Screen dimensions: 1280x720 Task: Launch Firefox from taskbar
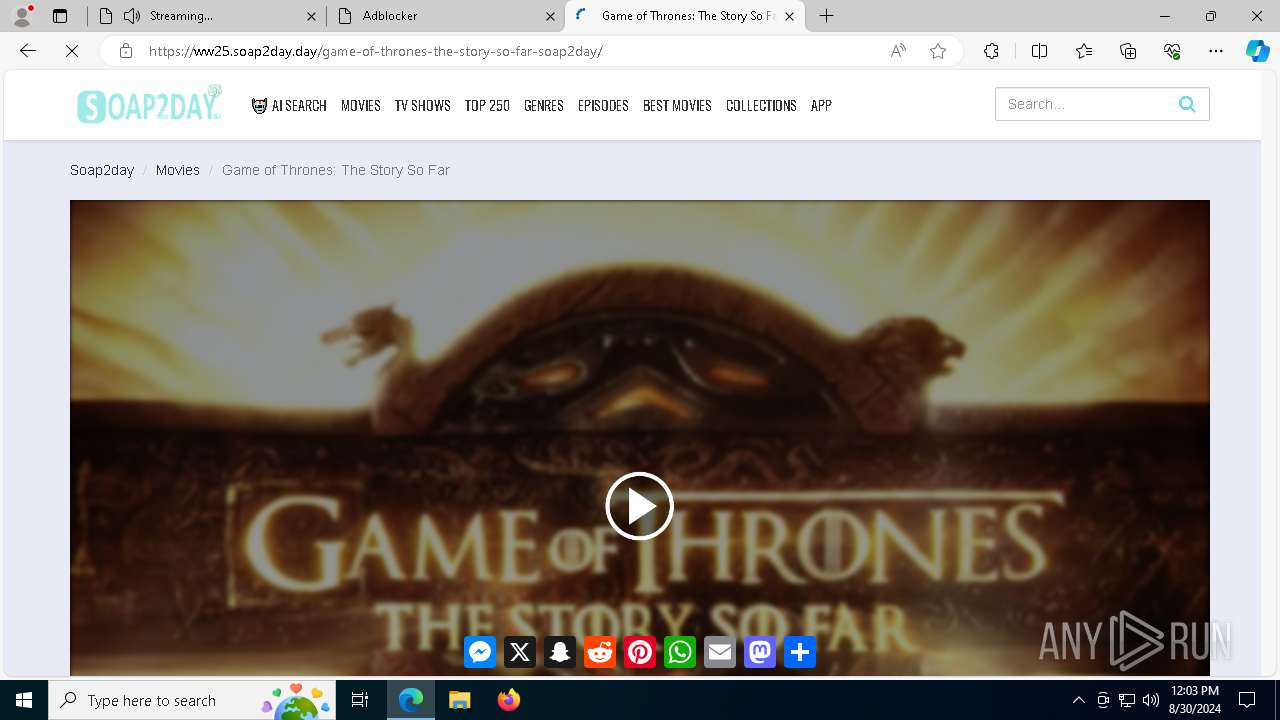tap(508, 700)
